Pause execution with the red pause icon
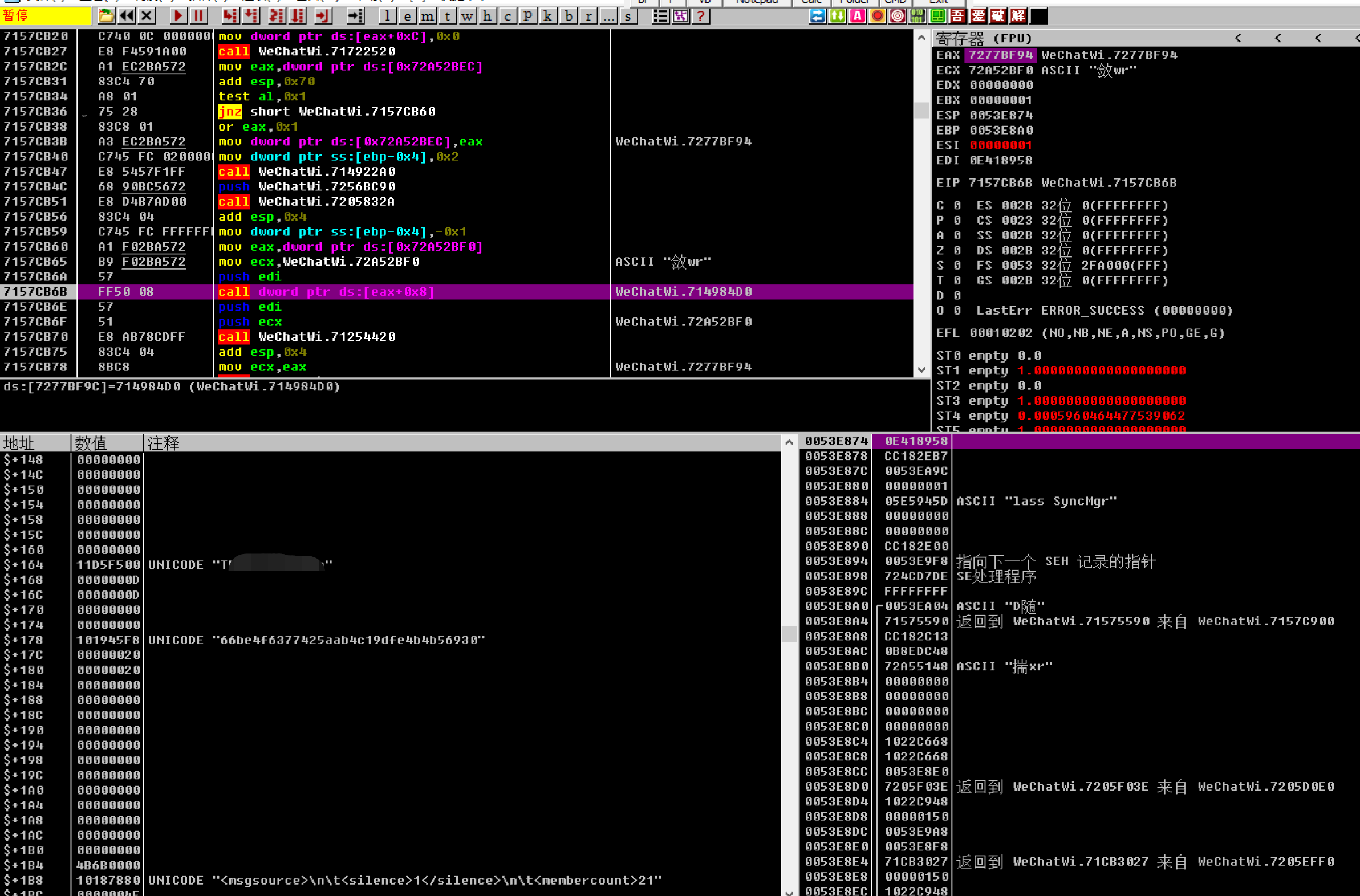Image resolution: width=1360 pixels, height=896 pixels. pos(198,16)
